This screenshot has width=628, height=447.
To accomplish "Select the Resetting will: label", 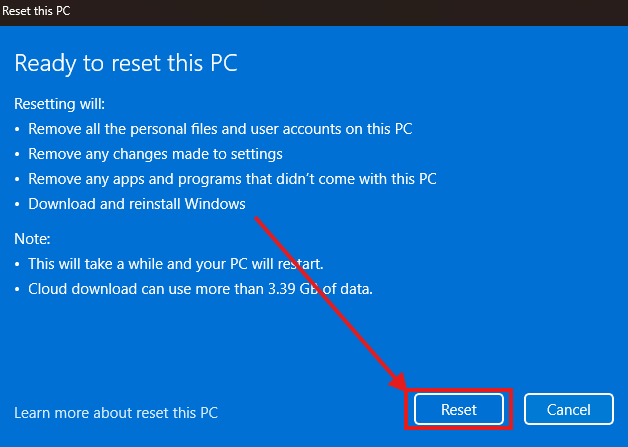I will [x=58, y=104].
